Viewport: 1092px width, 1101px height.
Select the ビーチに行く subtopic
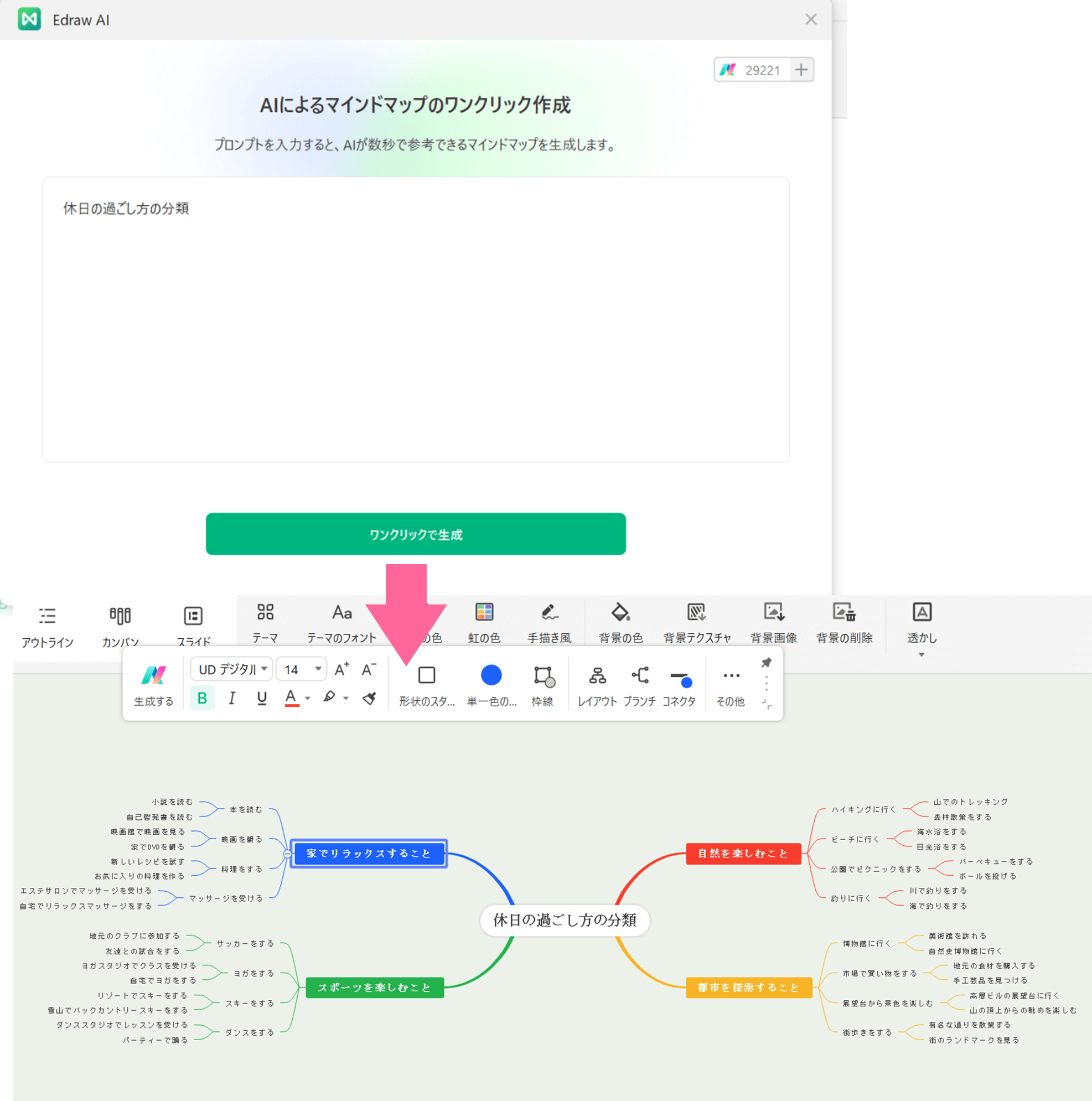(x=855, y=839)
